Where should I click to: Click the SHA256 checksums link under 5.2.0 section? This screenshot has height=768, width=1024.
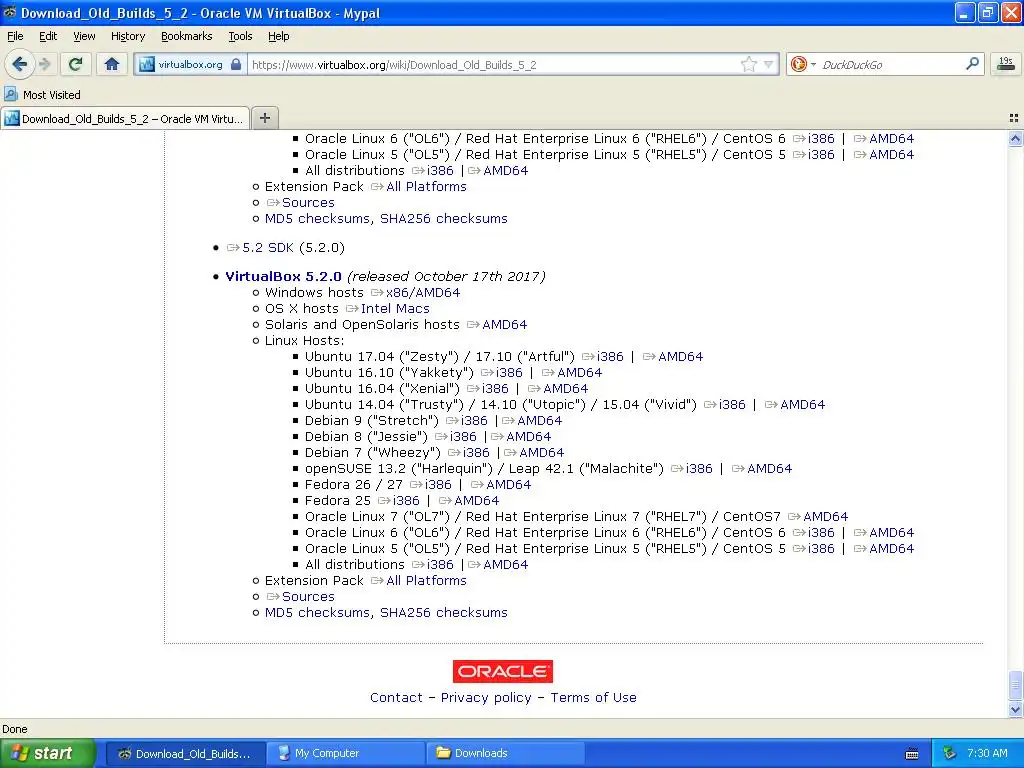point(443,613)
